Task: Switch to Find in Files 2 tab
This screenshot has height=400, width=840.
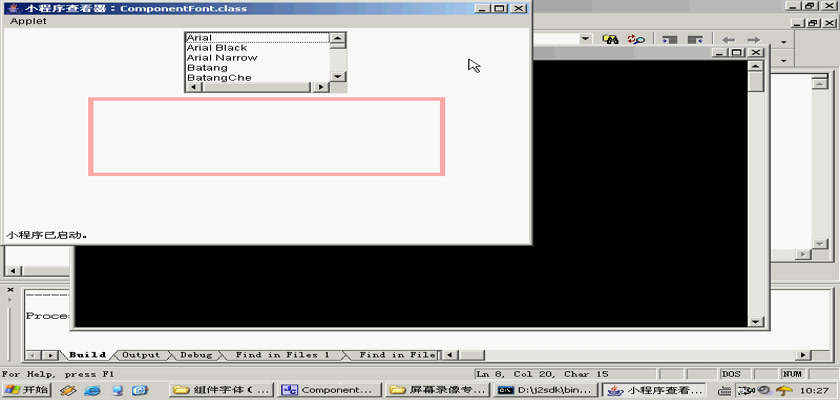Action: pyautogui.click(x=396, y=355)
